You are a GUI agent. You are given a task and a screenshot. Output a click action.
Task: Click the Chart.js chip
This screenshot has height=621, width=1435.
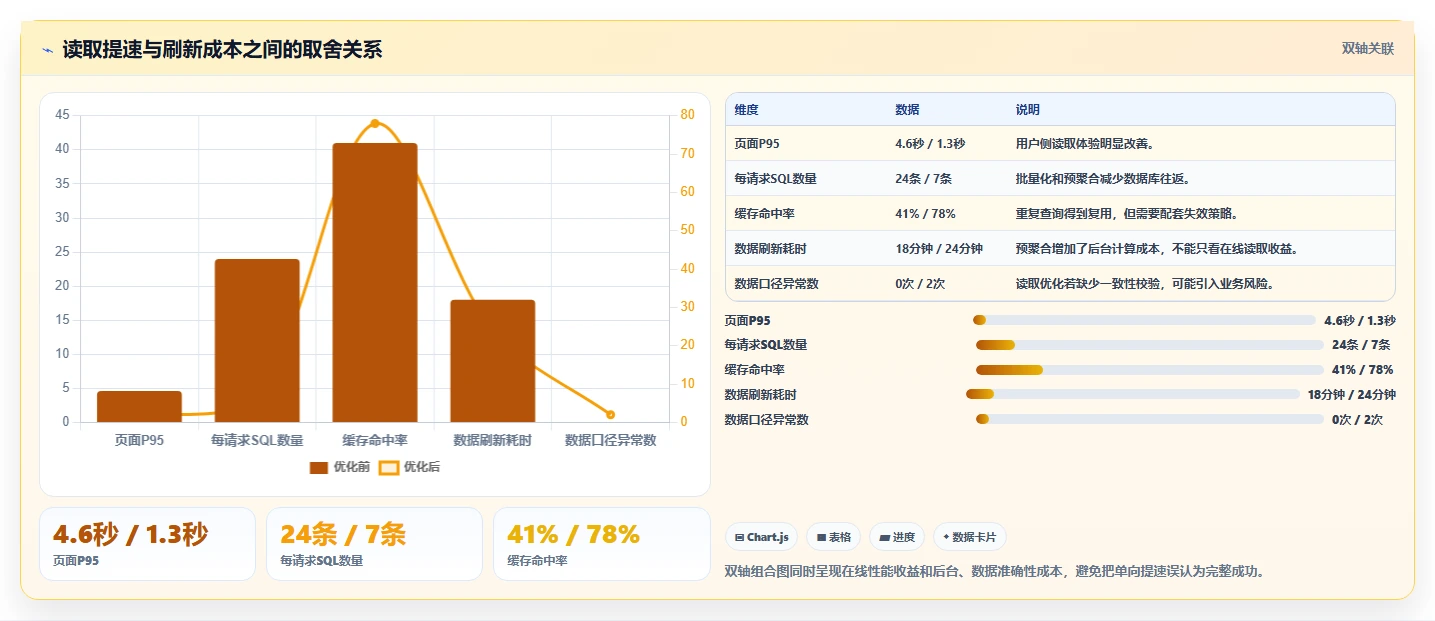tap(761, 537)
